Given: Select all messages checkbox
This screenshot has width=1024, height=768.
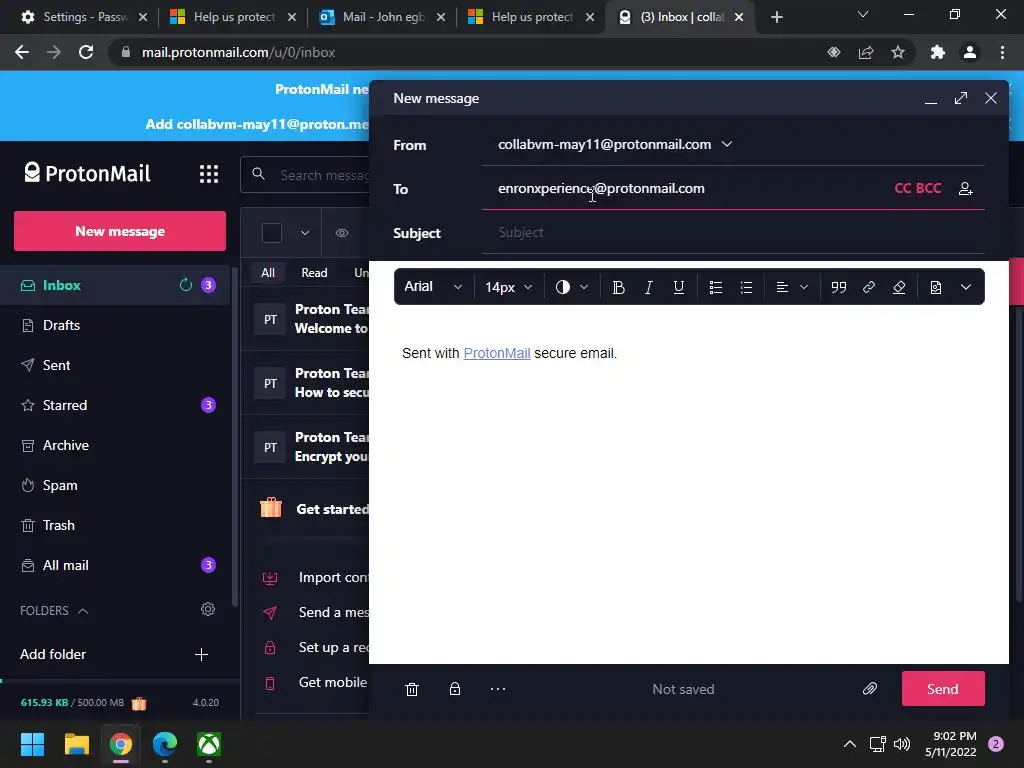Looking at the screenshot, I should (272, 233).
